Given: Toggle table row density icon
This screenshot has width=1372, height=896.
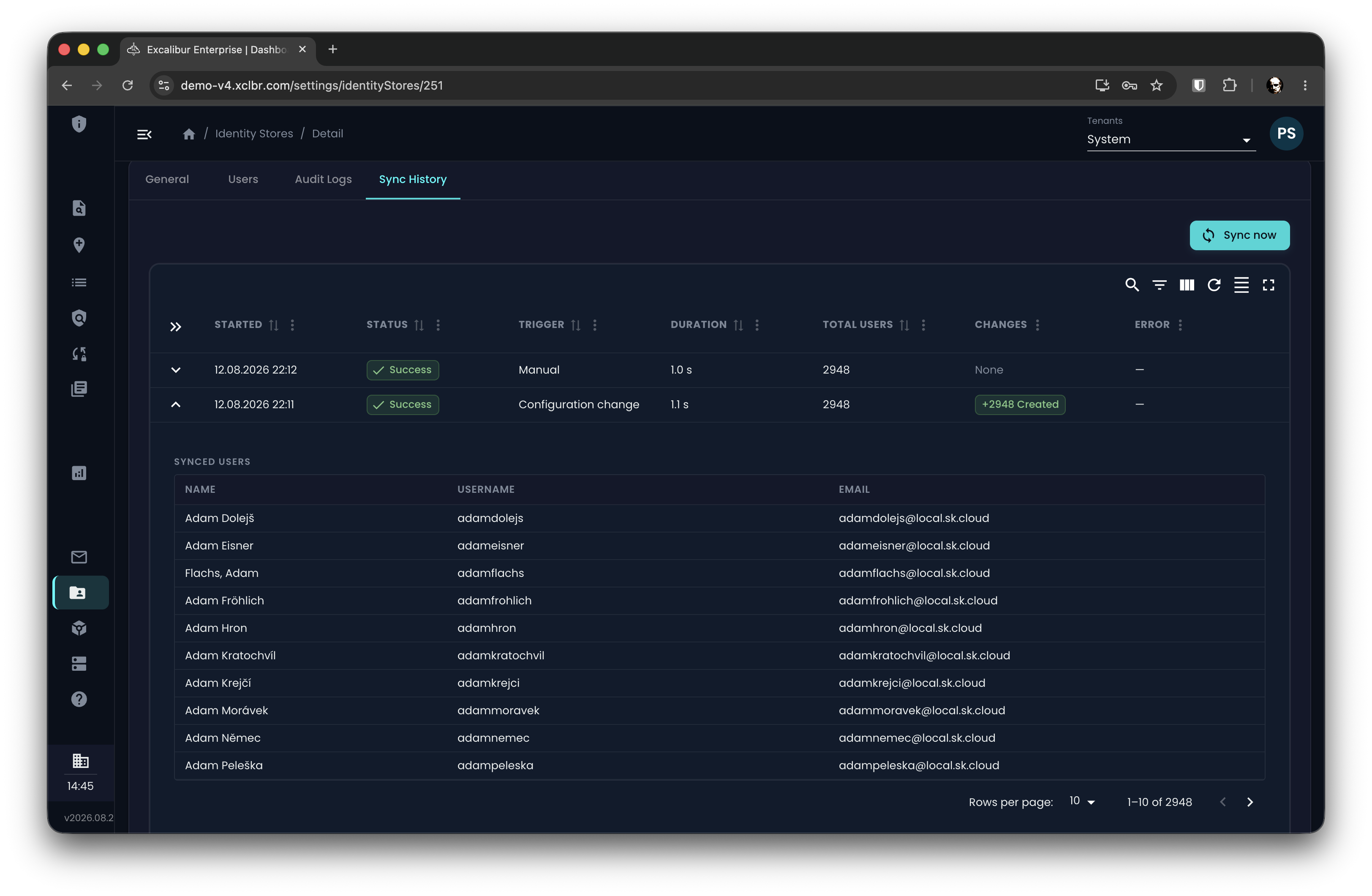Looking at the screenshot, I should click(x=1241, y=285).
